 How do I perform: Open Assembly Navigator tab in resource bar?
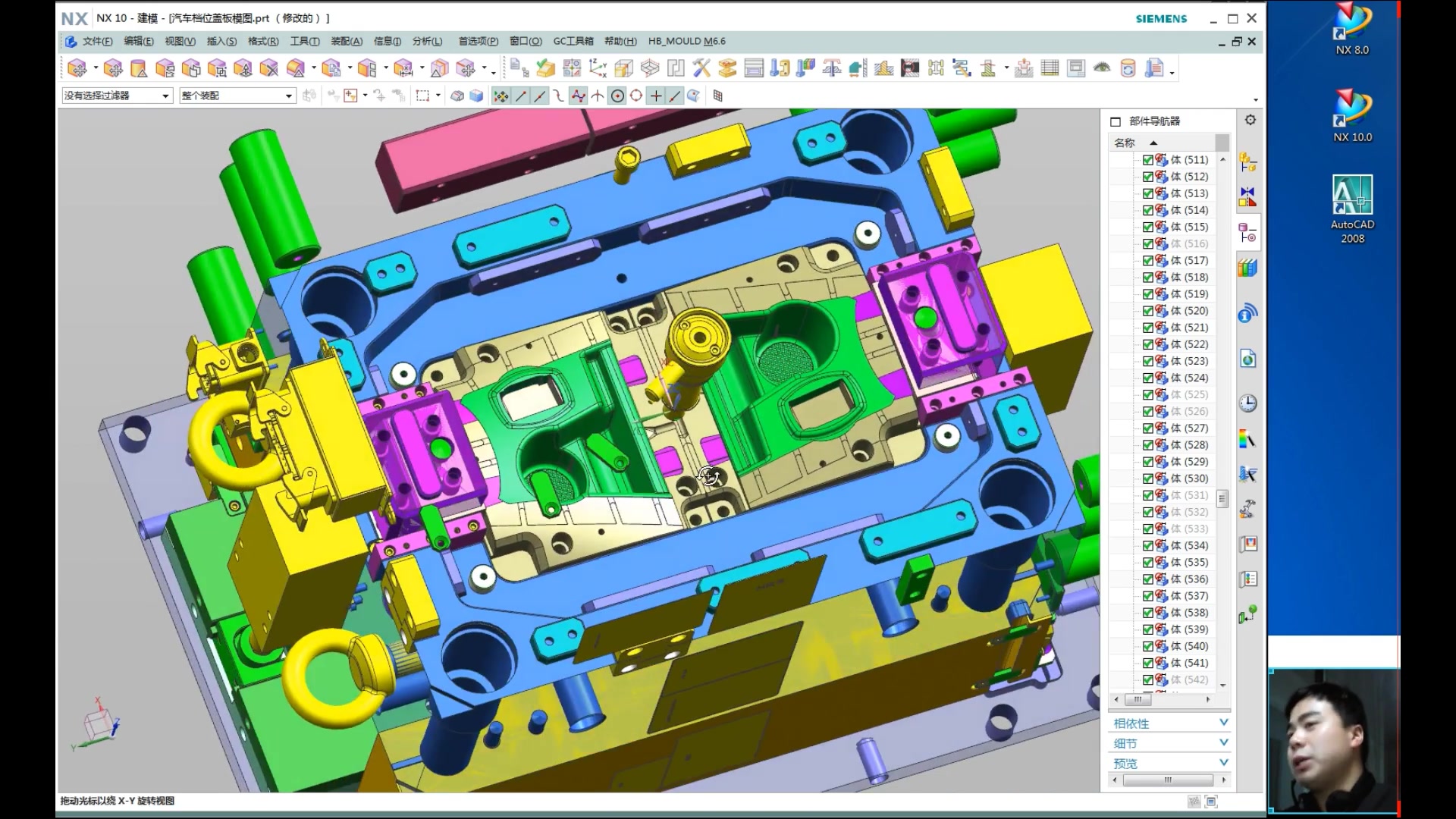coord(1247,162)
